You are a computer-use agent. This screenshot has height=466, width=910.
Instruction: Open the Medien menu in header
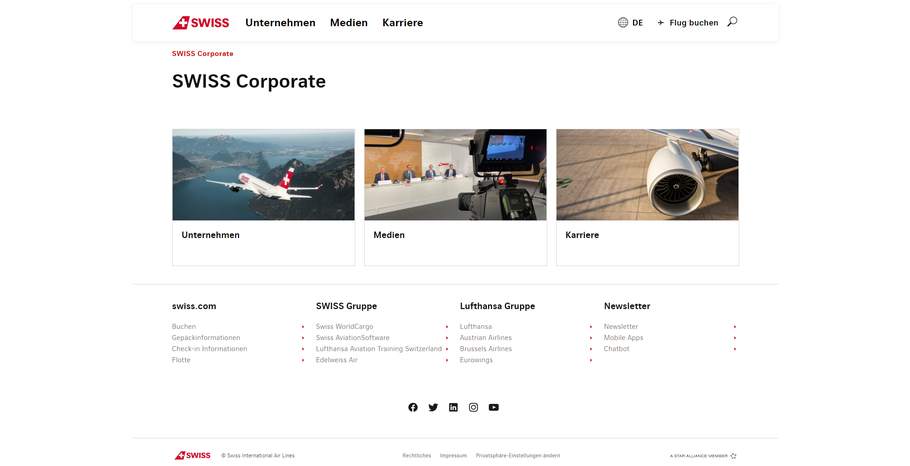coord(349,23)
